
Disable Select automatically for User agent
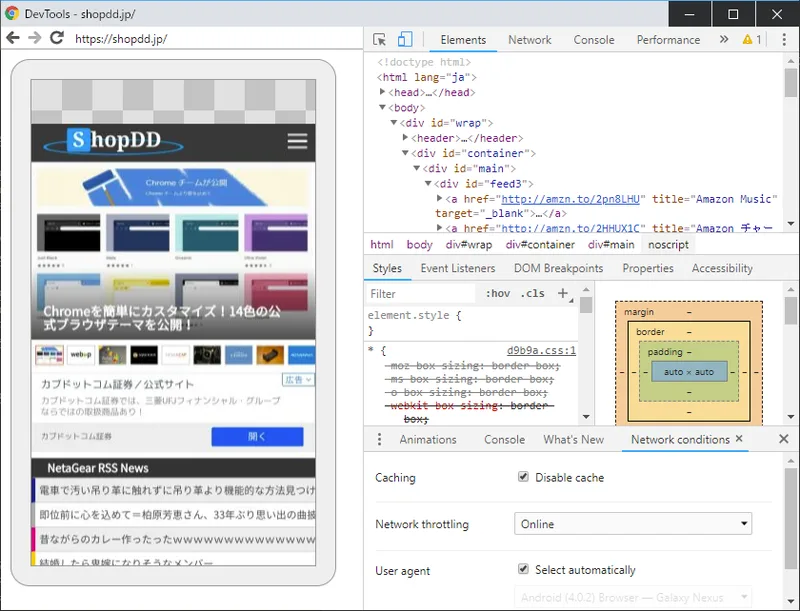(x=523, y=569)
